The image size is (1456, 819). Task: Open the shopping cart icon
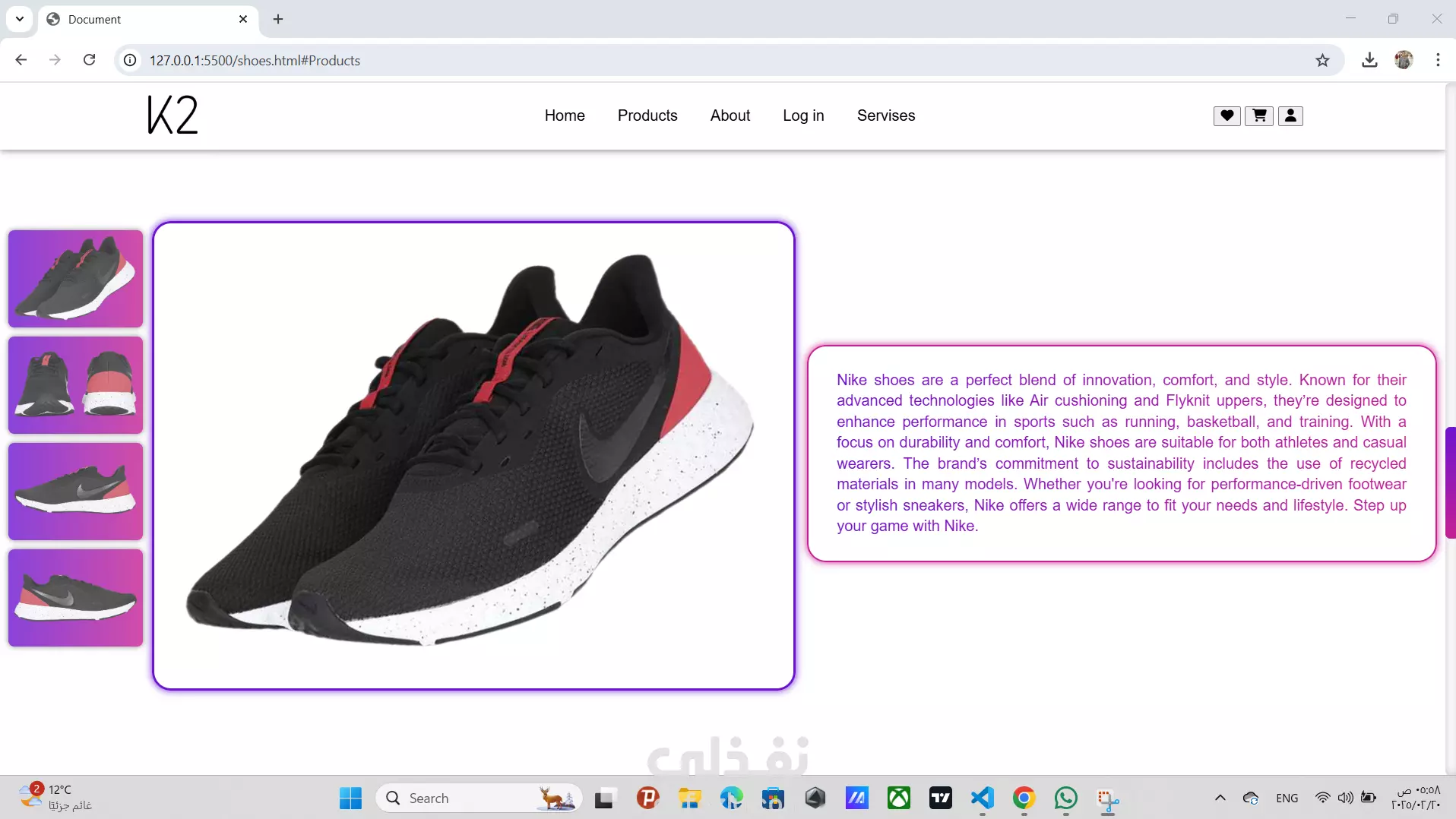pos(1258,115)
